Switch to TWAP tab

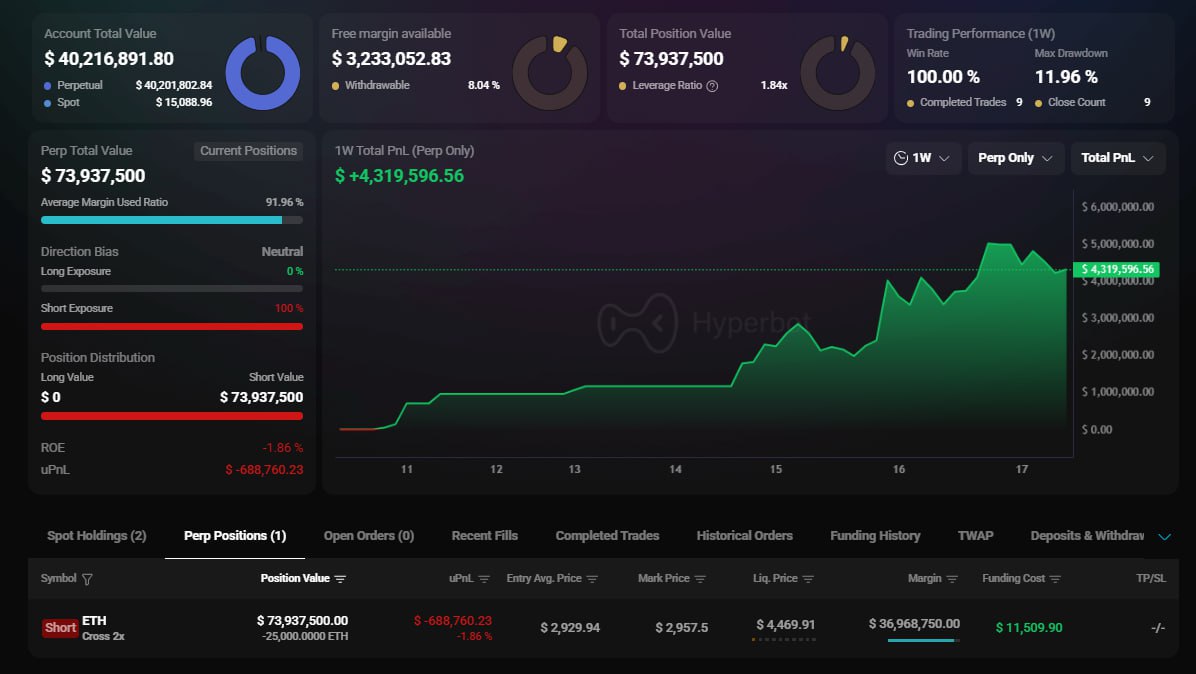976,536
